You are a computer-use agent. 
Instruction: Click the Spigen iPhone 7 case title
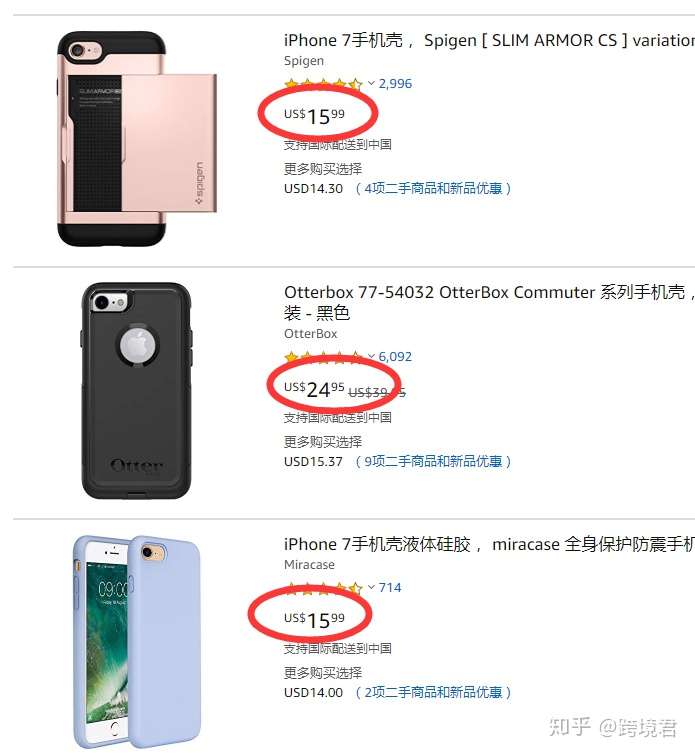click(x=489, y=40)
